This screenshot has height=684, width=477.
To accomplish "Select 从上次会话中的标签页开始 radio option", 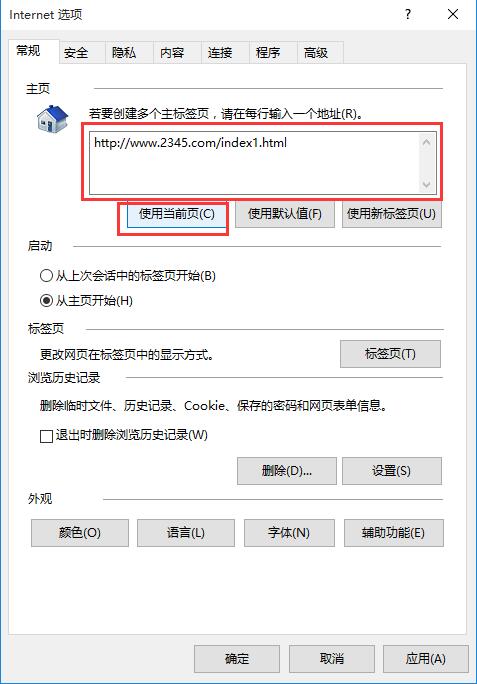I will click(46, 276).
